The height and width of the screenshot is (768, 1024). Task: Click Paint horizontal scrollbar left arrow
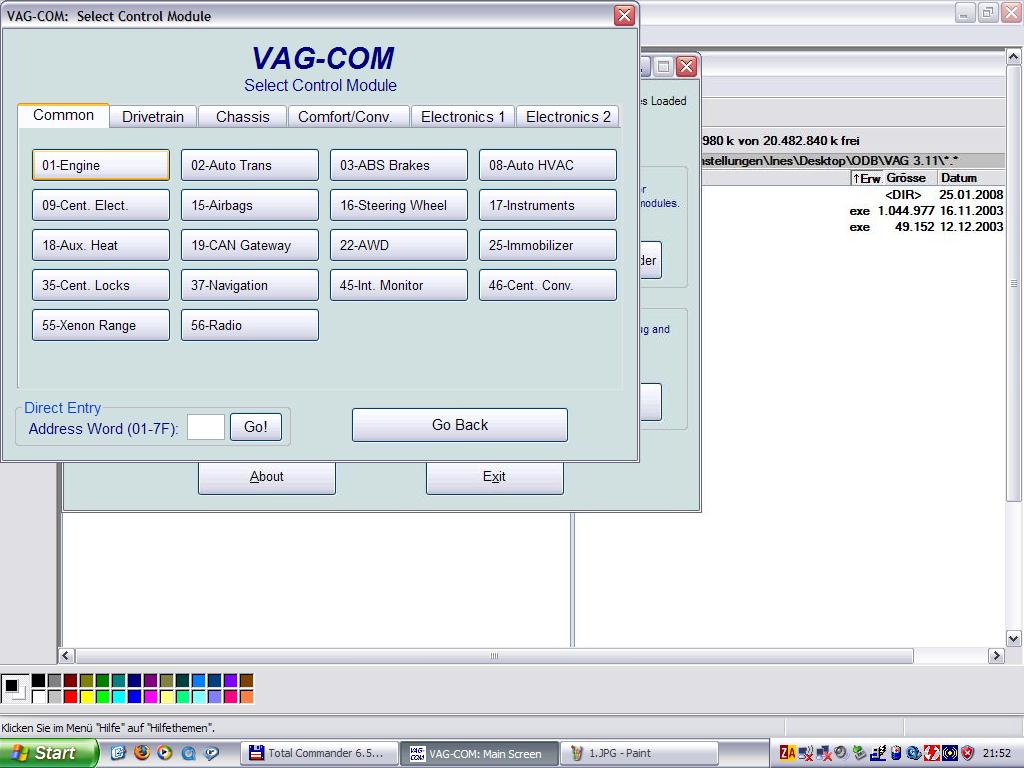click(66, 655)
